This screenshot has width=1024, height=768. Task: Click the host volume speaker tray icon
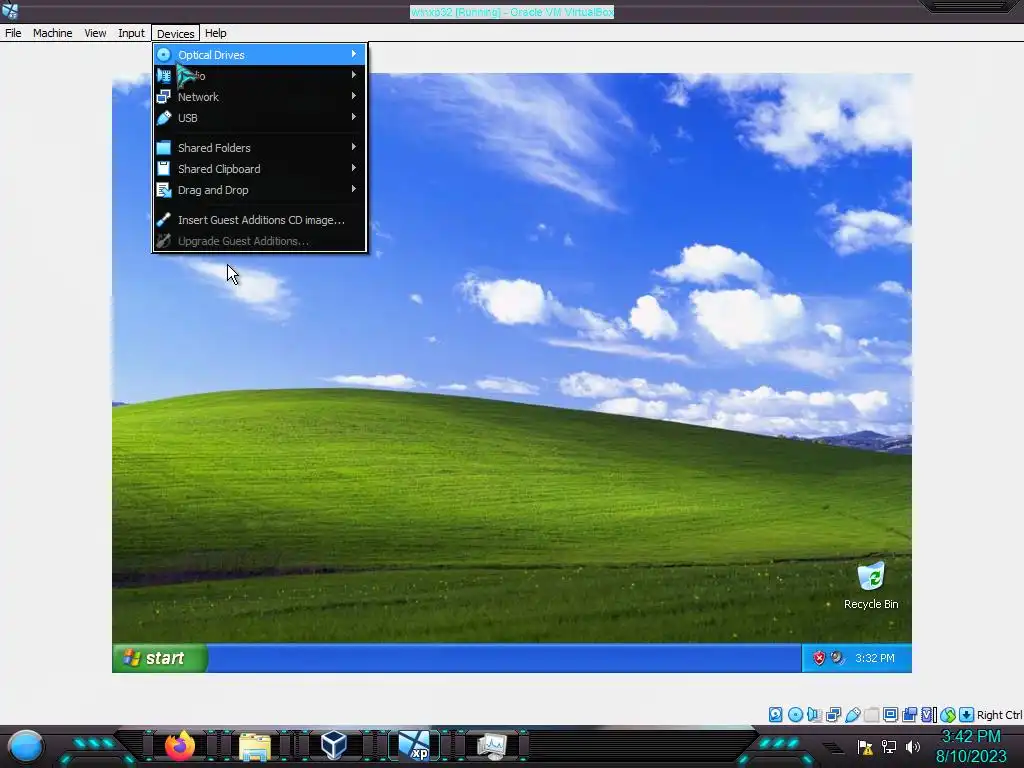[x=913, y=747]
